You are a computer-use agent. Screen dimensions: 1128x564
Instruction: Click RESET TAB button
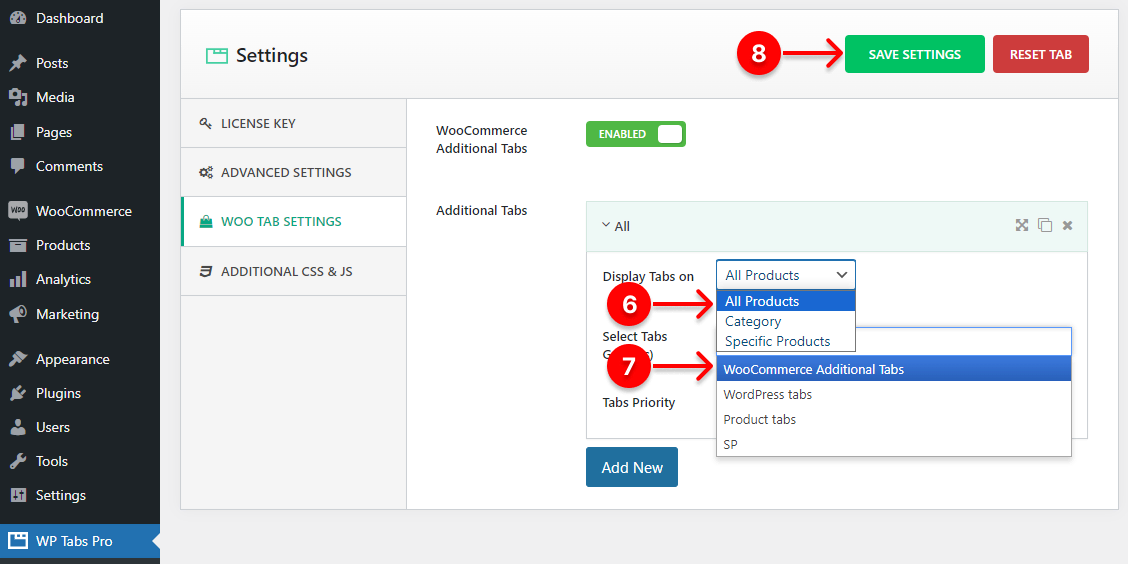tap(1040, 54)
